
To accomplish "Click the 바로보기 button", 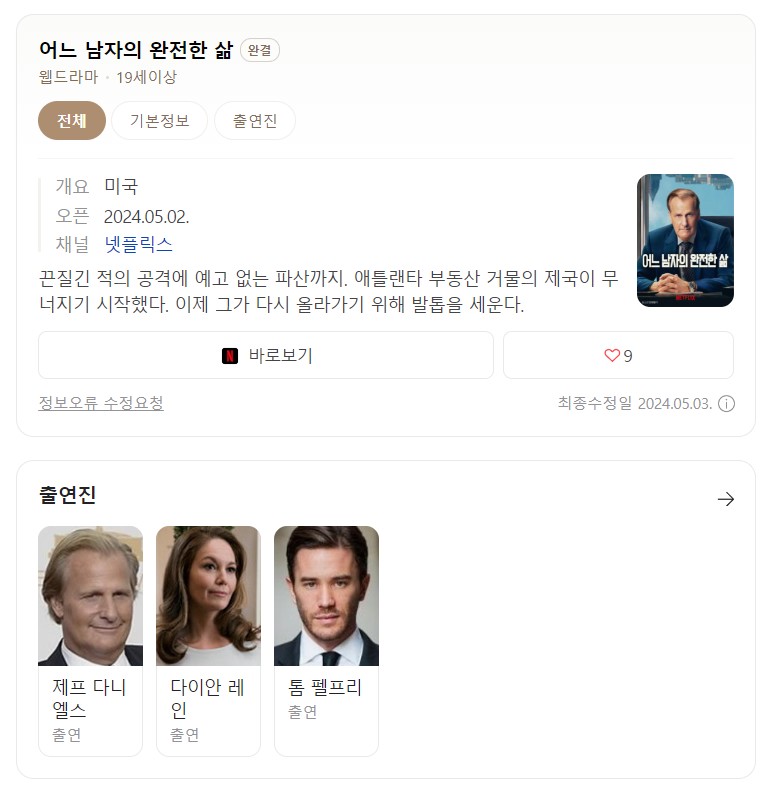I will (266, 355).
